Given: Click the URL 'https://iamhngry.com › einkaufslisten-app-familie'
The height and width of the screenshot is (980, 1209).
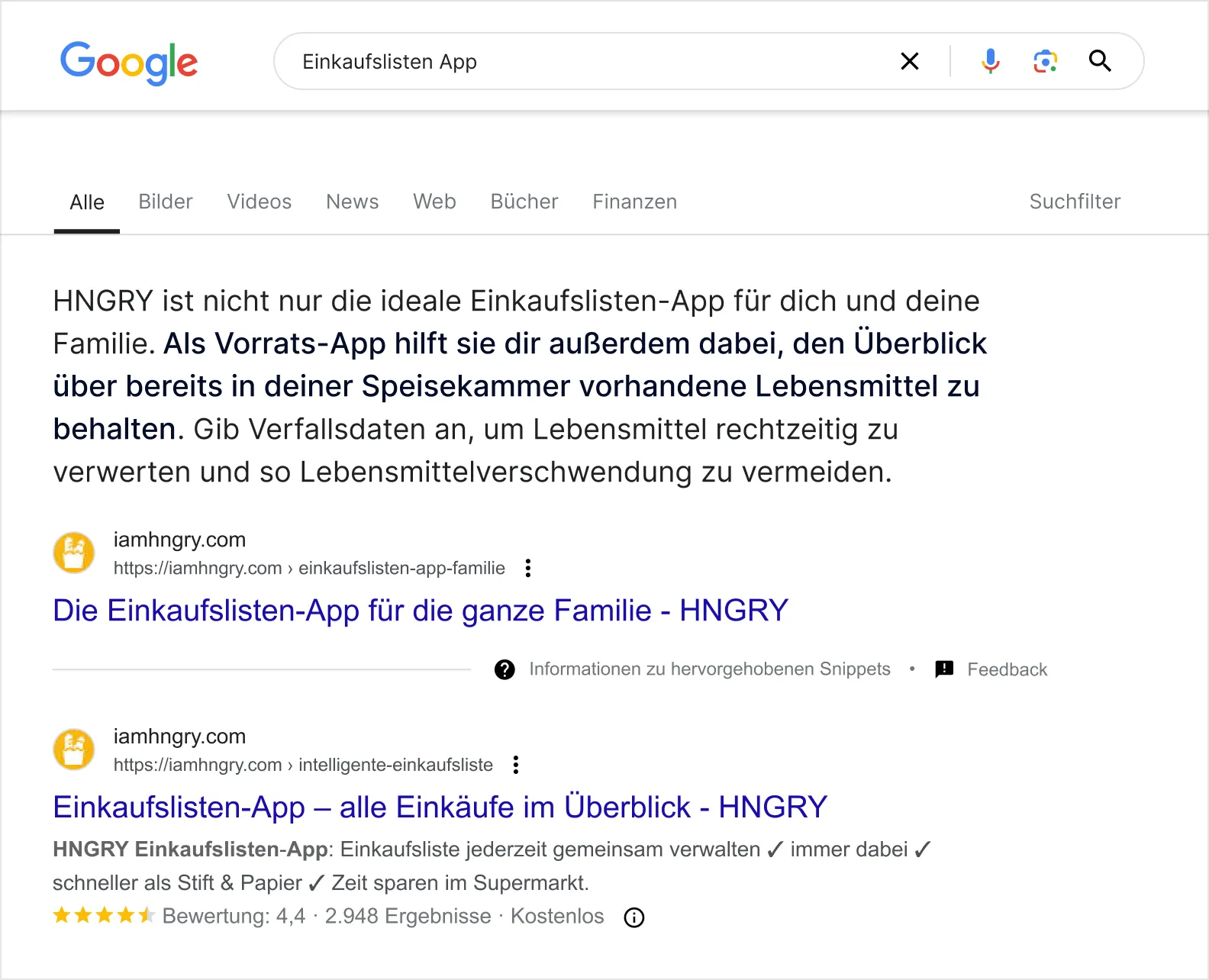Looking at the screenshot, I should [309, 568].
